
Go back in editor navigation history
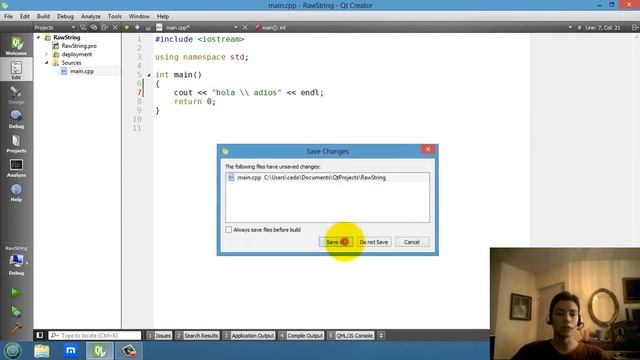tap(127, 27)
